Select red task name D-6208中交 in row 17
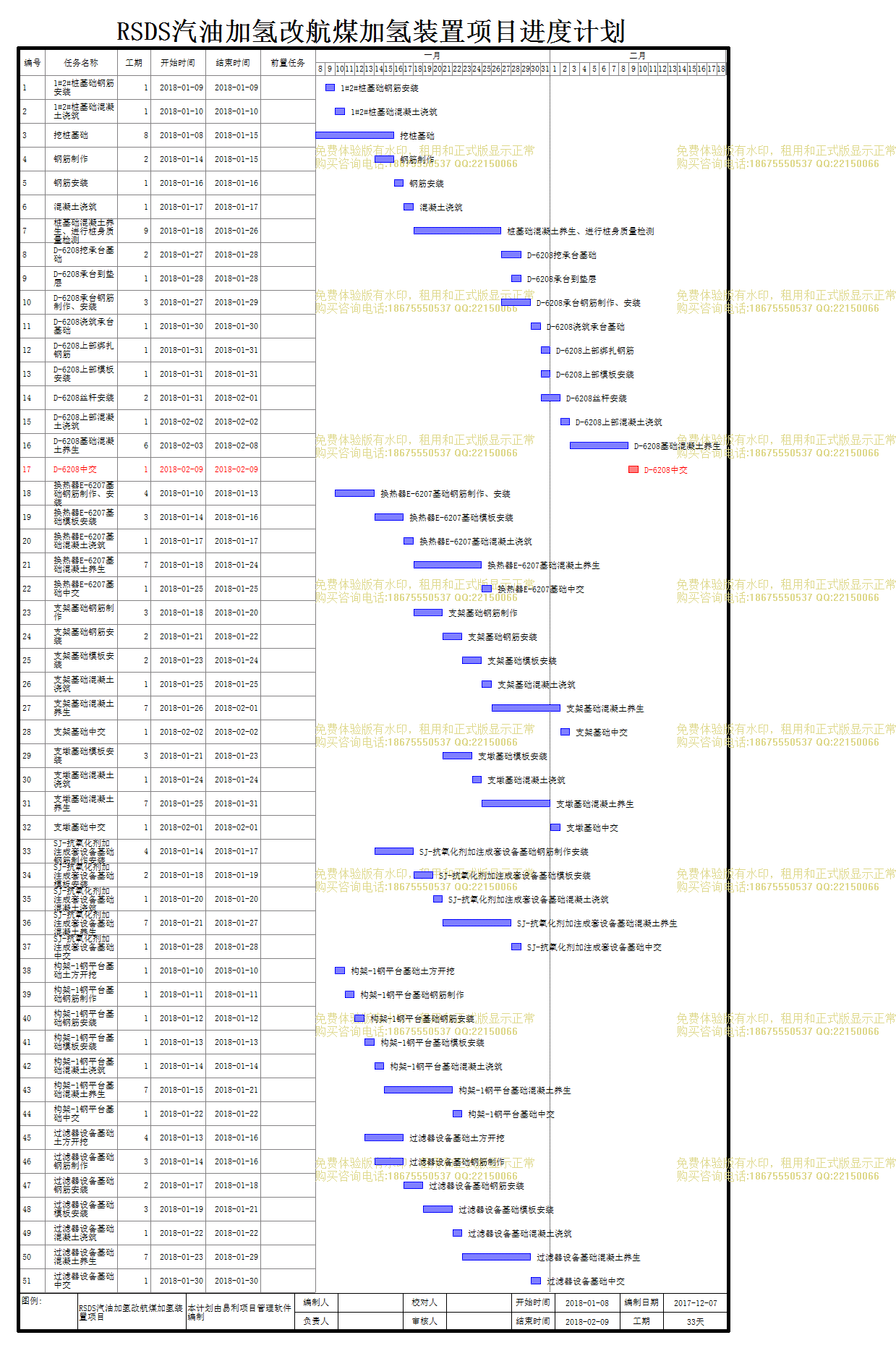Image resolution: width=896 pixels, height=1348 pixels. (x=75, y=469)
